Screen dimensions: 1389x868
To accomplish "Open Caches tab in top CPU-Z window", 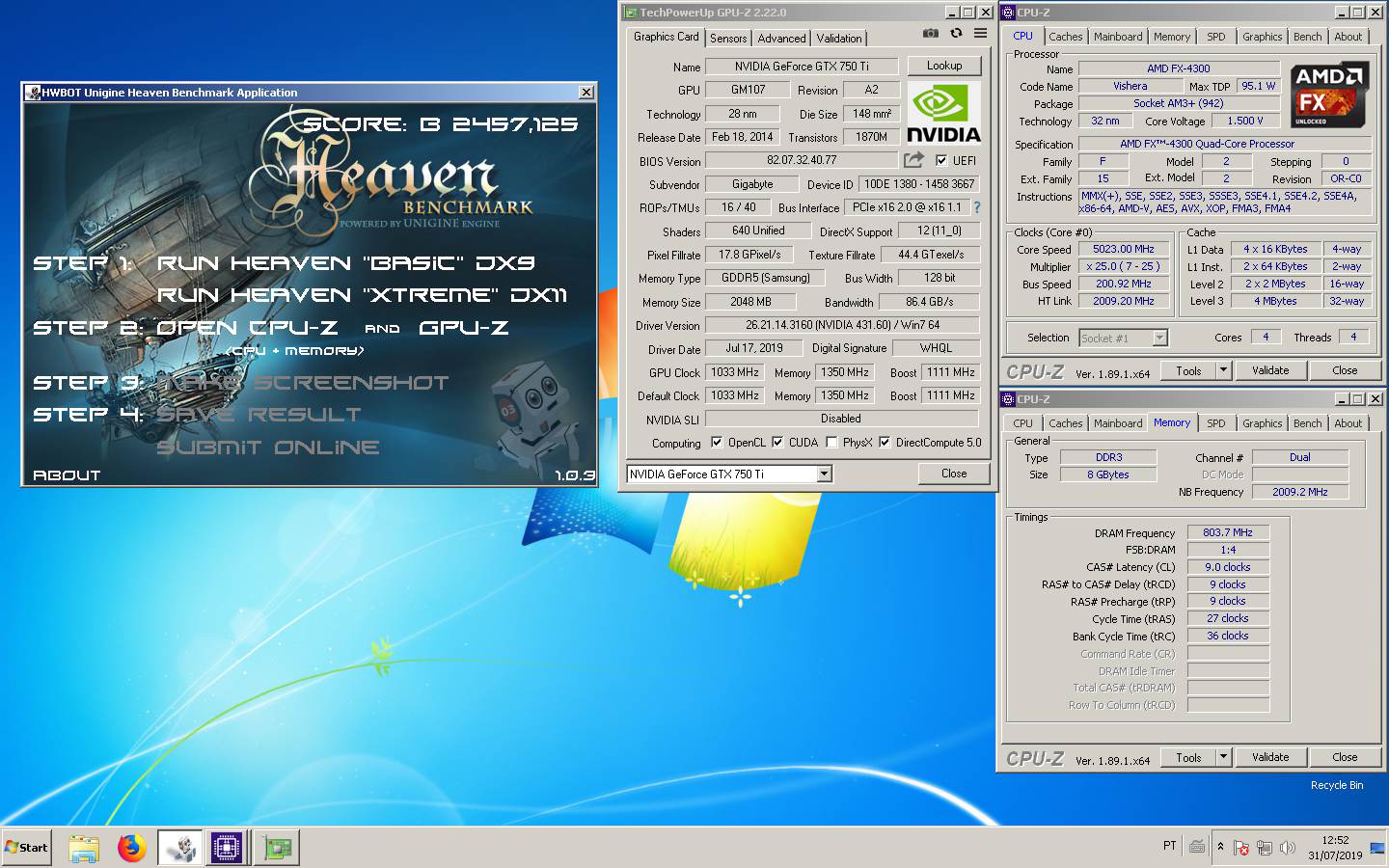I will tap(1066, 37).
